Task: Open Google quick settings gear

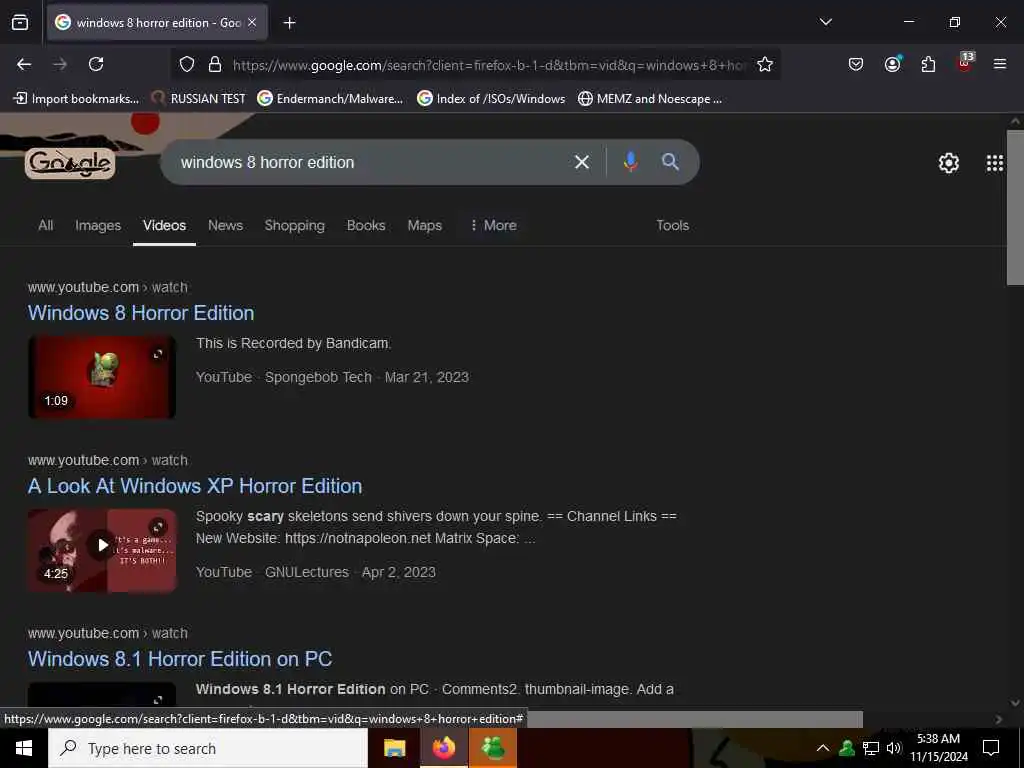Action: coord(948,163)
